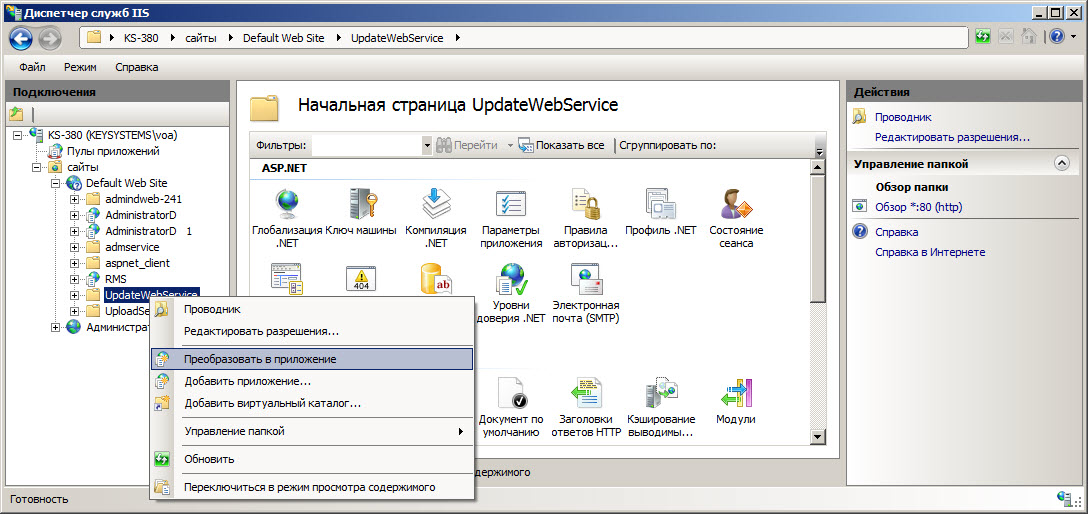Open the 404 error pages icon
This screenshot has height=514, width=1088.
coord(361,278)
